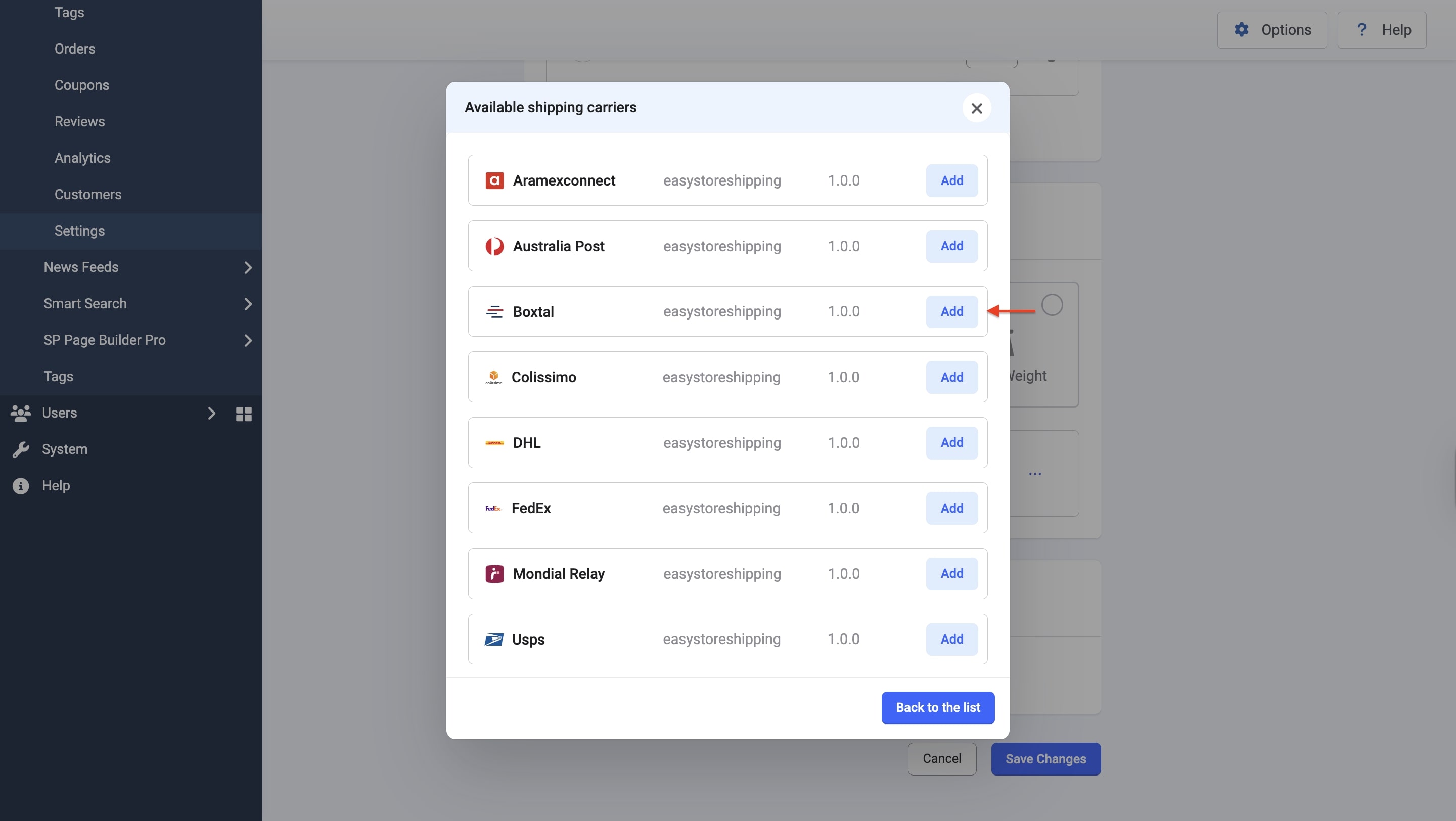1456x821 pixels.
Task: Go to the Coupons menu item
Action: 82,85
